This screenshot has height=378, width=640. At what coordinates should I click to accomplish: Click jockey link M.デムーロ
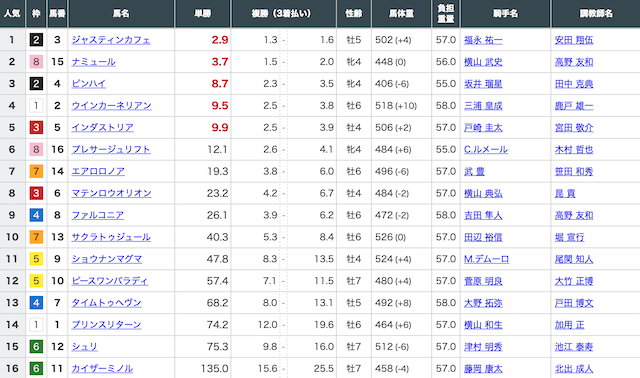tap(487, 259)
